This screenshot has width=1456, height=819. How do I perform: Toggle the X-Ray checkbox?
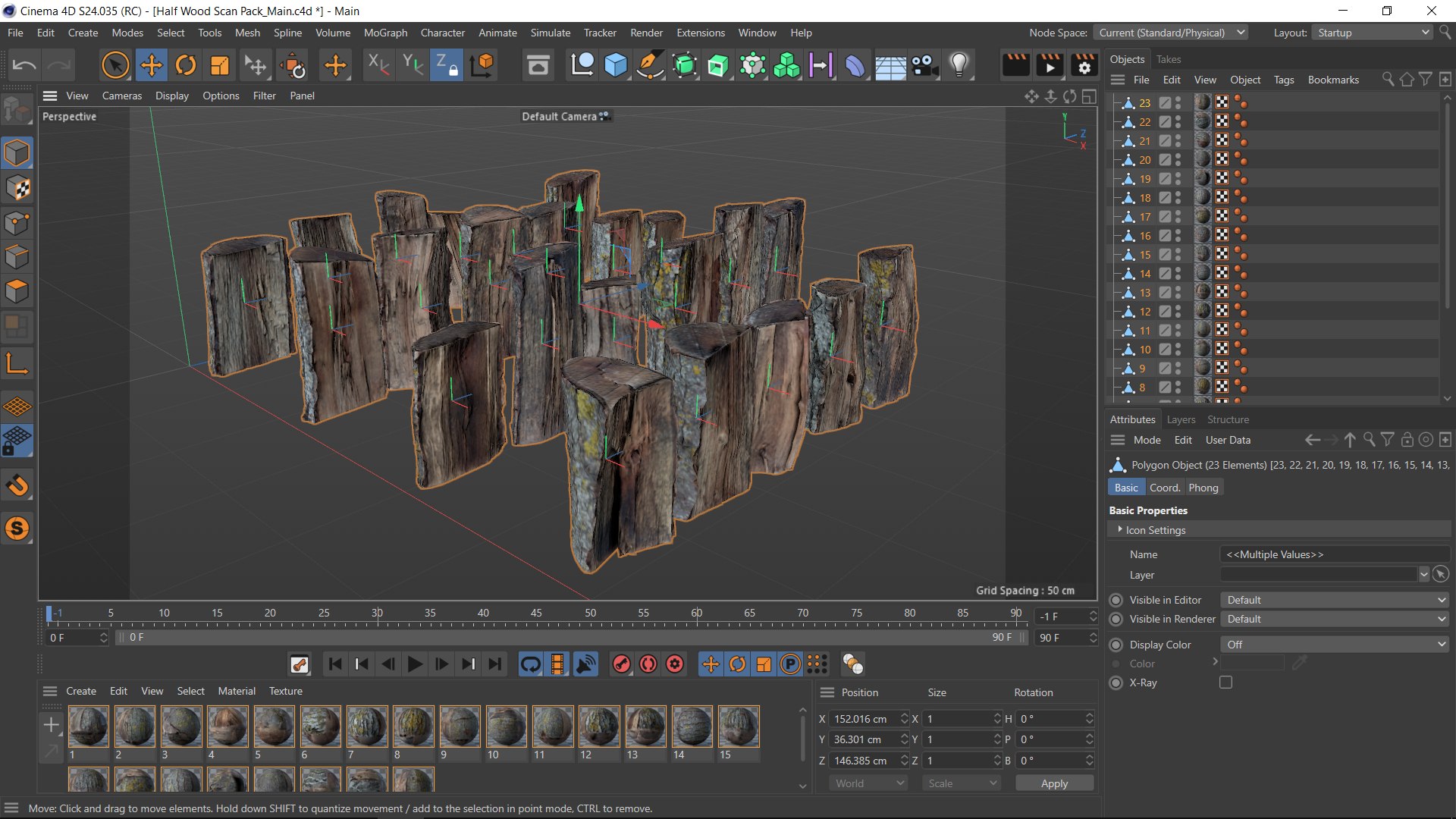(x=1225, y=682)
